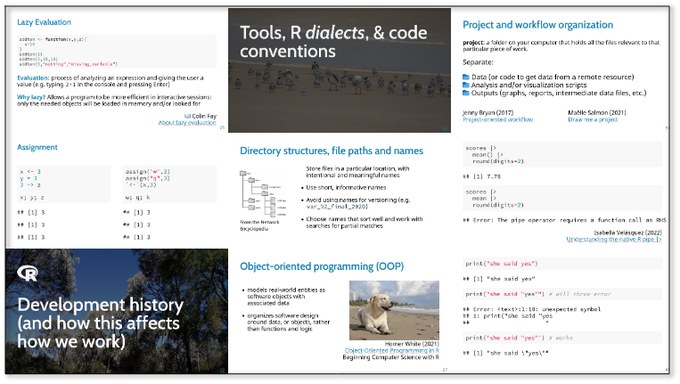Select the Tools, R dialects title slide
This screenshot has height=384, width=680.
(x=339, y=70)
